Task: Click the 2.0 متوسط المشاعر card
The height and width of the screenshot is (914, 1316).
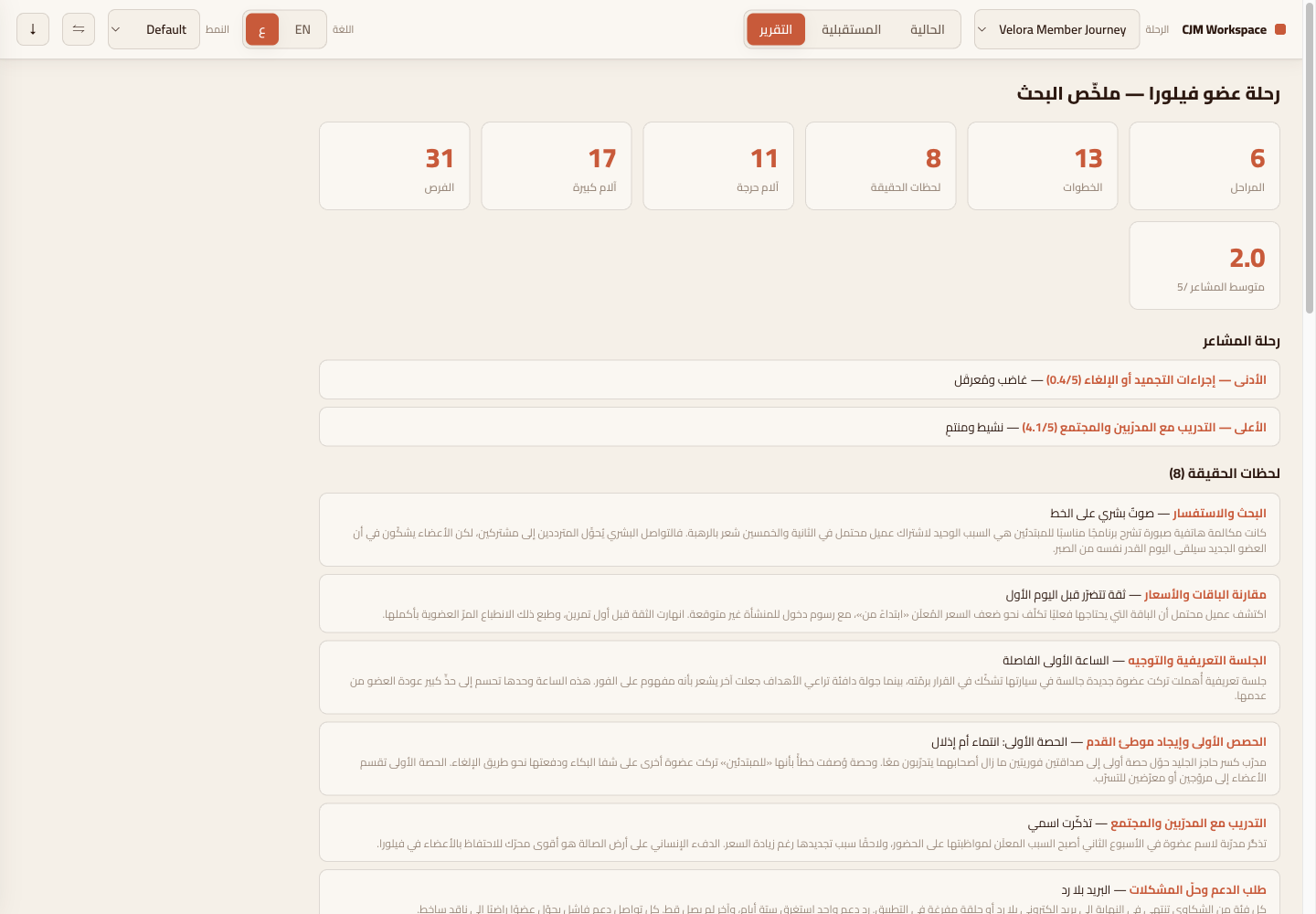Action: (1205, 265)
